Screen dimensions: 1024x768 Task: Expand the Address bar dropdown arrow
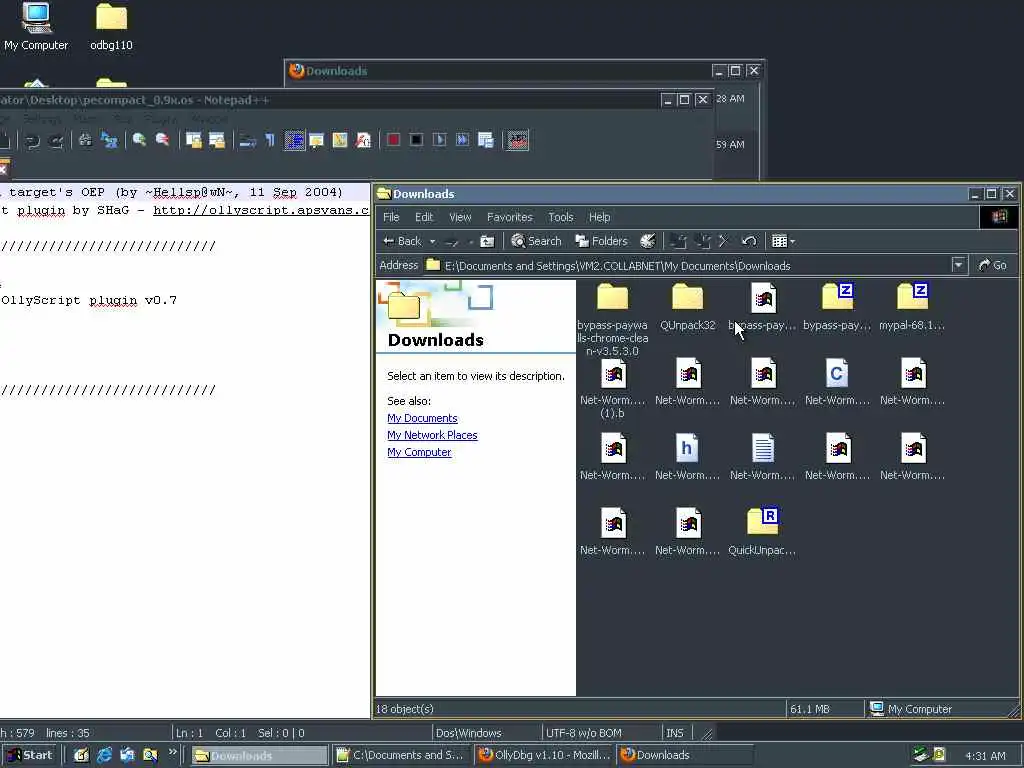pyautogui.click(x=958, y=265)
